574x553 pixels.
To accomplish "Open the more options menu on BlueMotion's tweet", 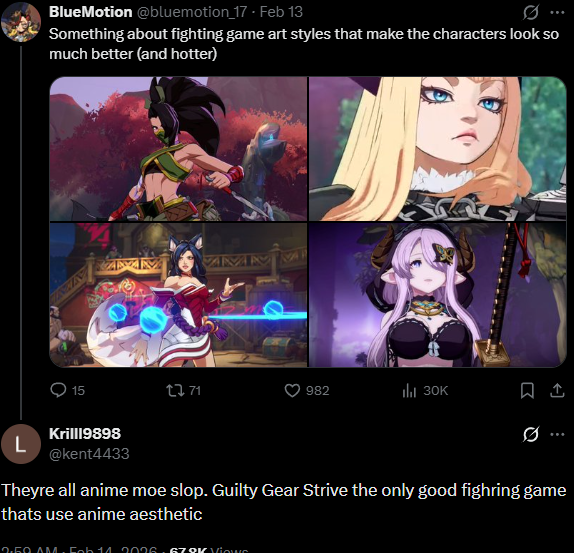I will (557, 12).
